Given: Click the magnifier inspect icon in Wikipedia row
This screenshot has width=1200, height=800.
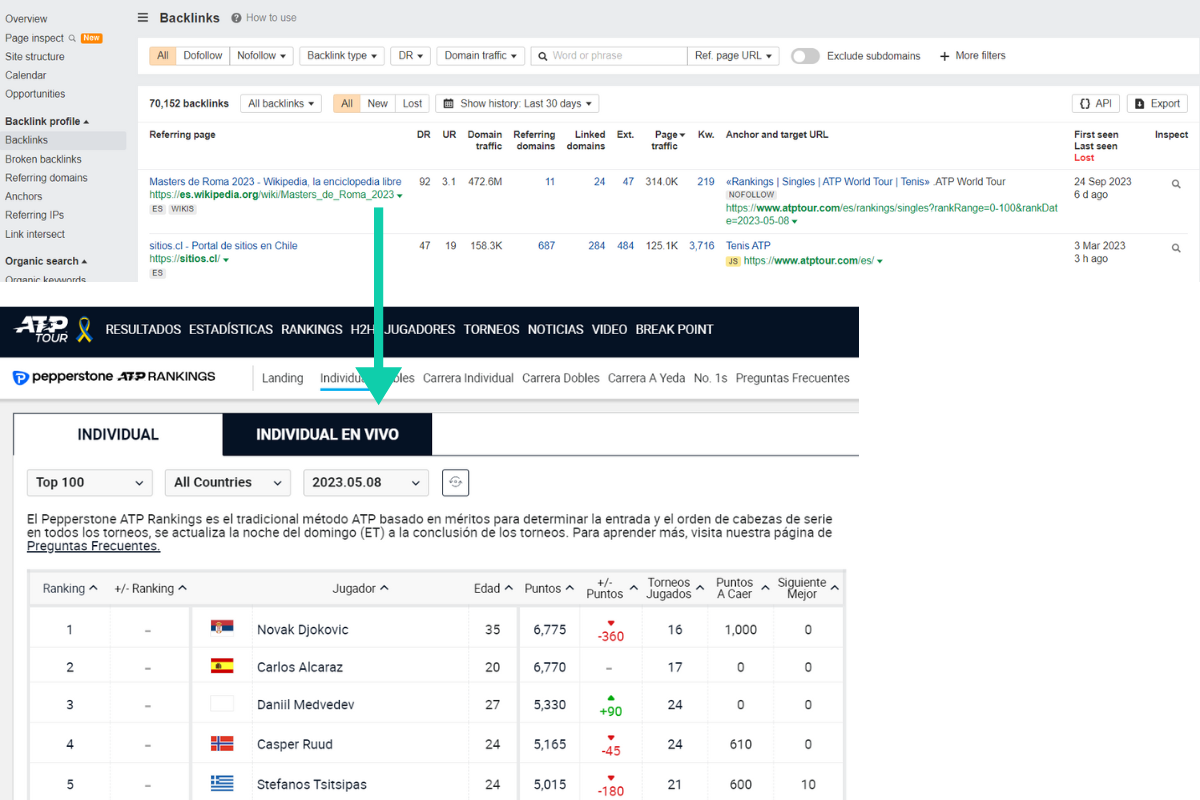Looking at the screenshot, I should click(1176, 184).
